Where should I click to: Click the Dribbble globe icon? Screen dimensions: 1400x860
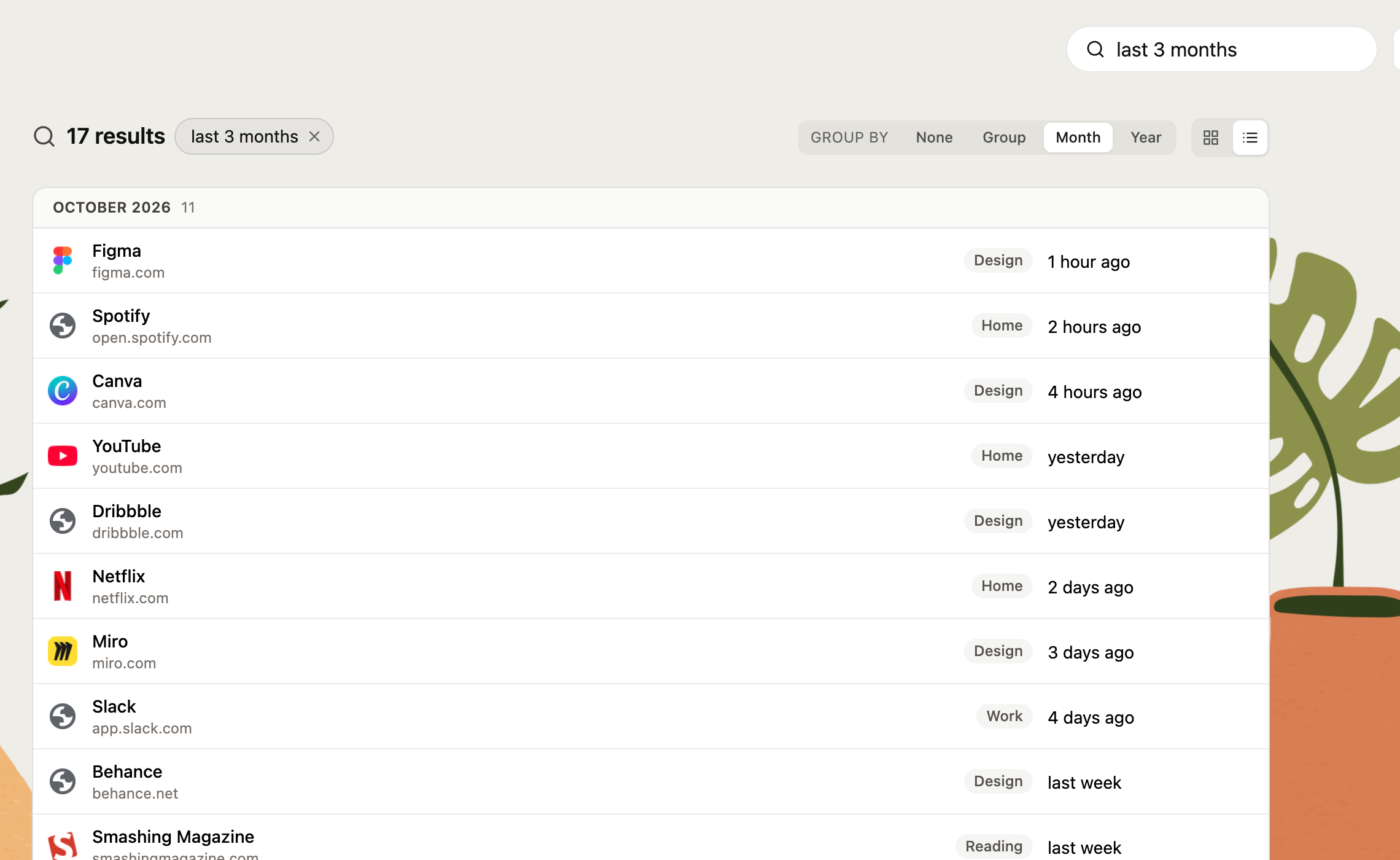tap(63, 521)
